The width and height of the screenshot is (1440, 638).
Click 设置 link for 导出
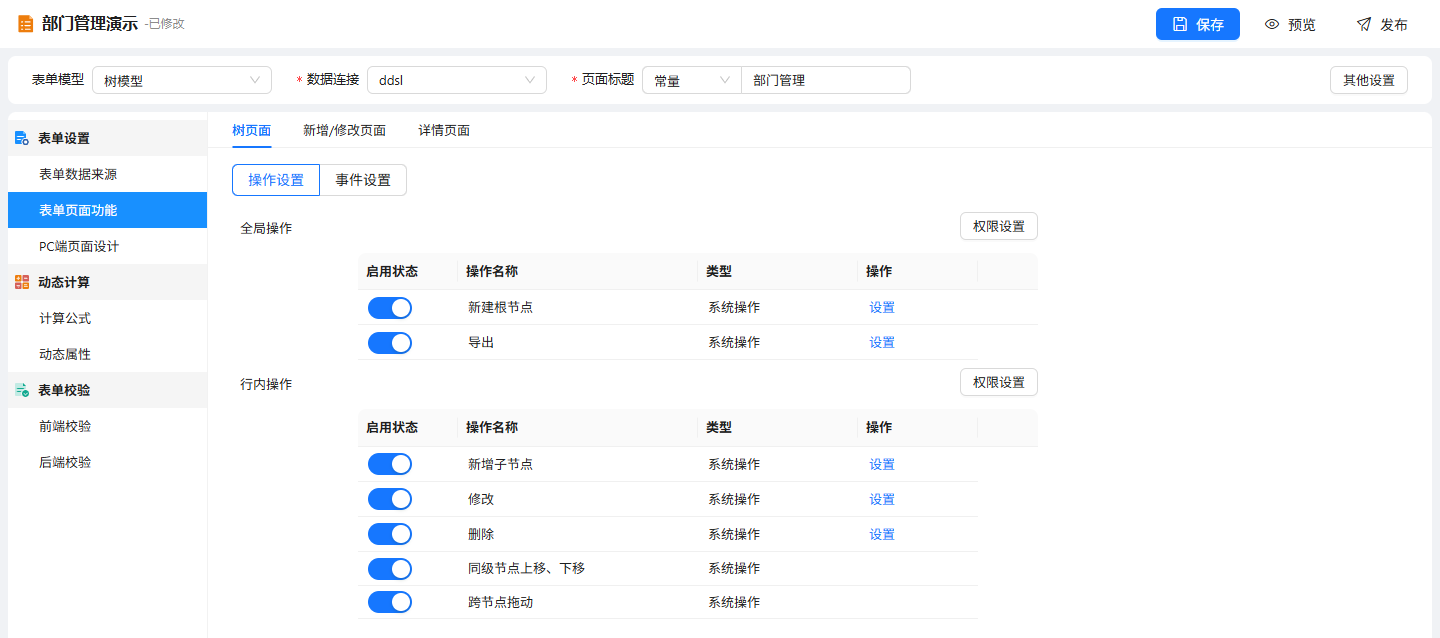882,343
